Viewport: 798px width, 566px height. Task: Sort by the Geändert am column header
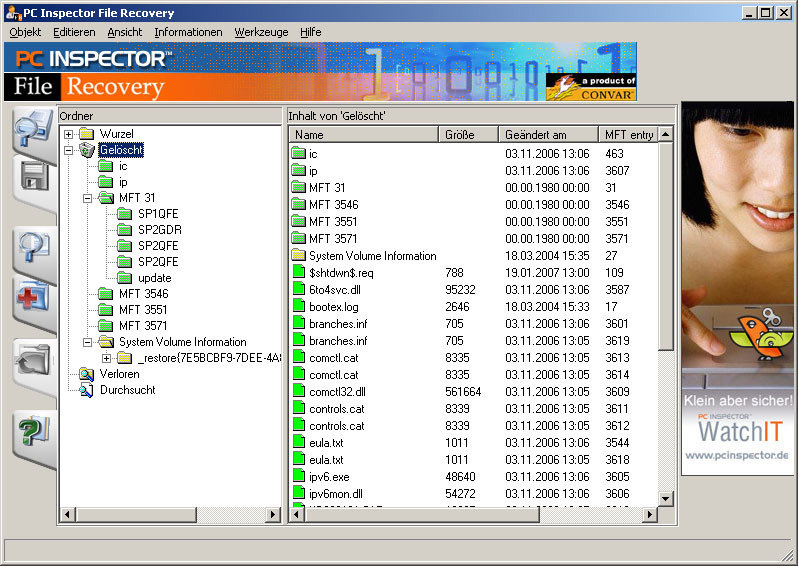(548, 134)
